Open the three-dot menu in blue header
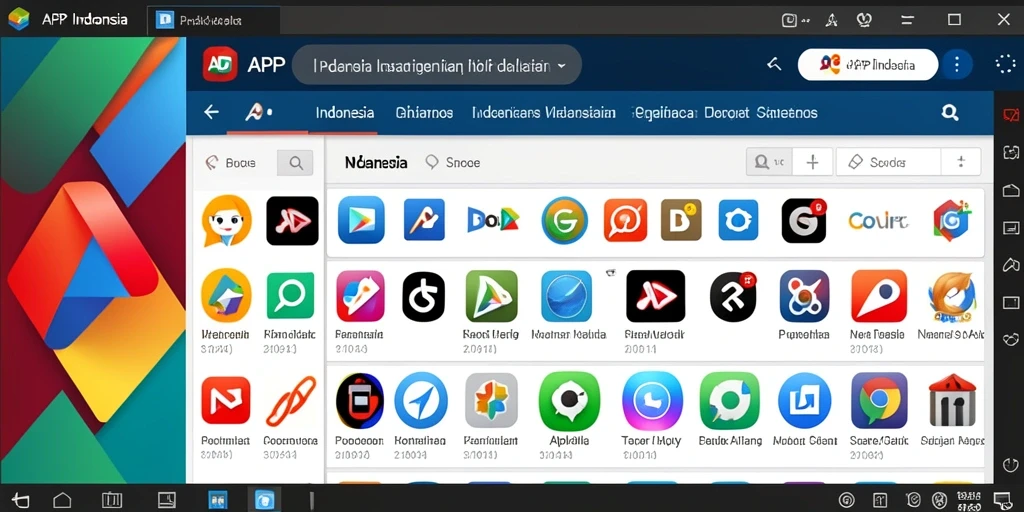The width and height of the screenshot is (1024, 512). tap(957, 64)
